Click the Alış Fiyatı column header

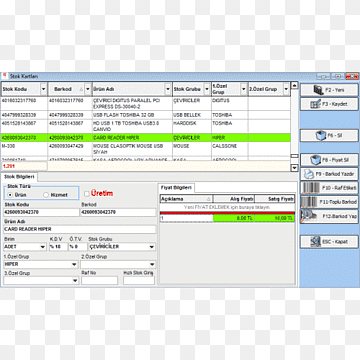(234, 199)
